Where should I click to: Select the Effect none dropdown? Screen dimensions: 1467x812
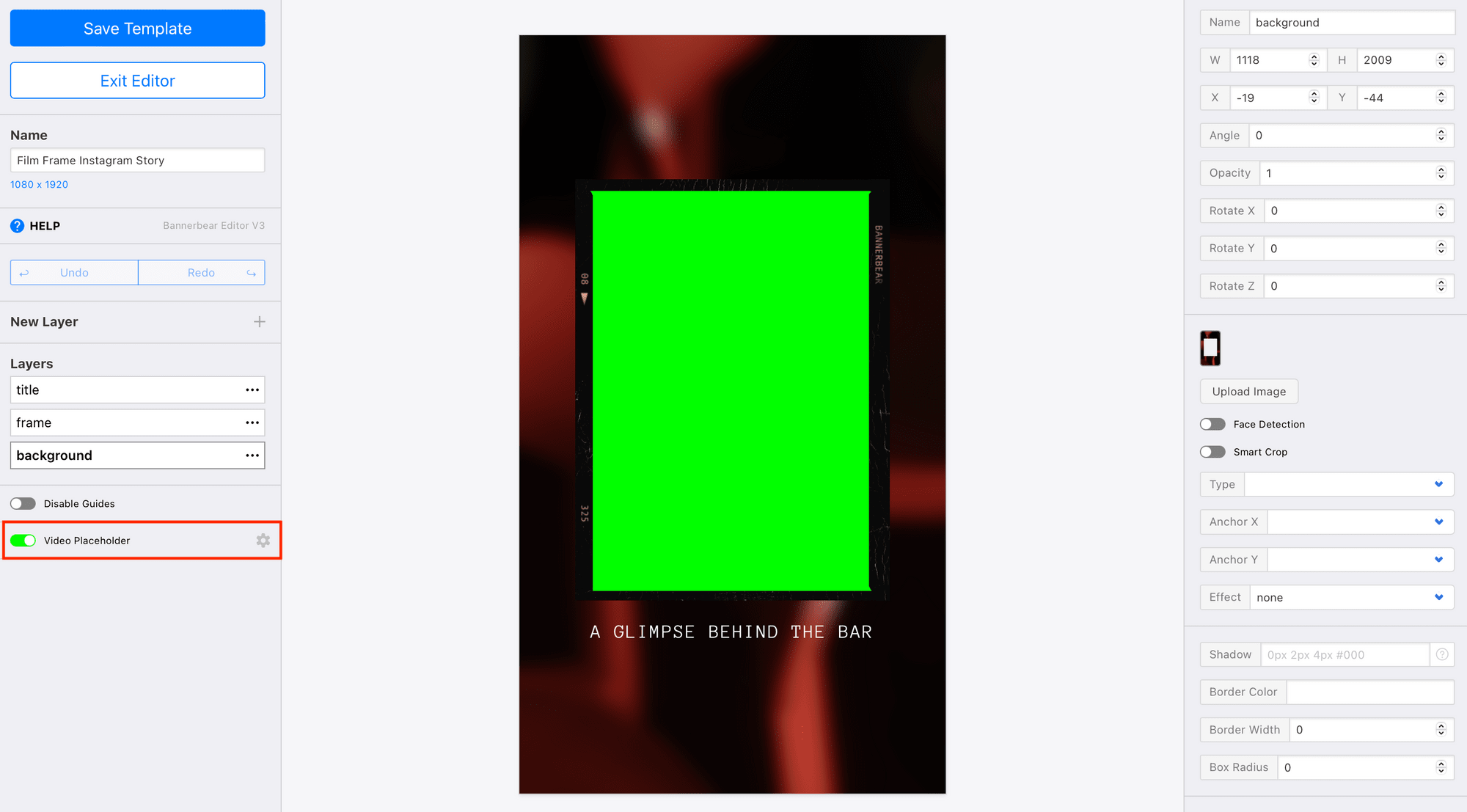coord(1350,598)
